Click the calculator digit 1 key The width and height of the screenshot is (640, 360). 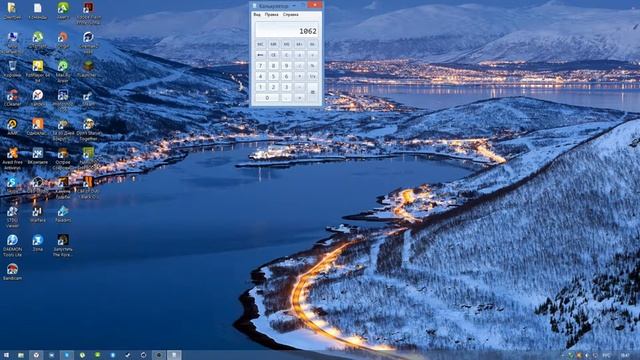pyautogui.click(x=260, y=87)
